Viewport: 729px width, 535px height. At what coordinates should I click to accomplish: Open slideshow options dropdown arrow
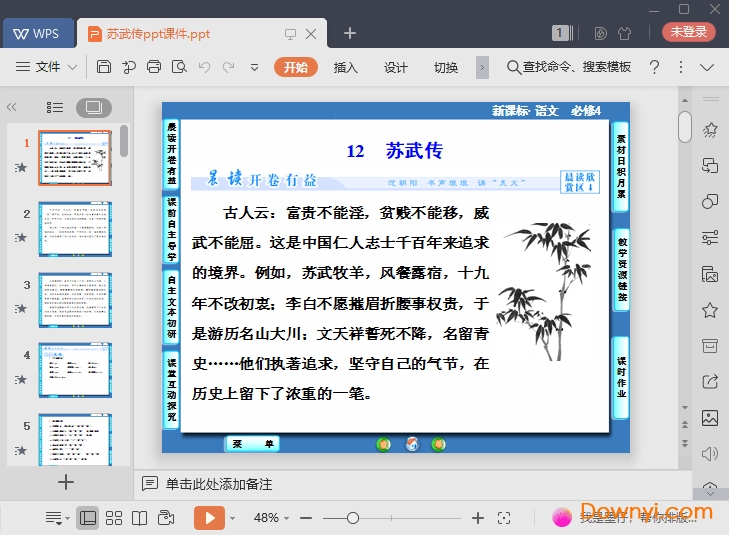[232, 518]
